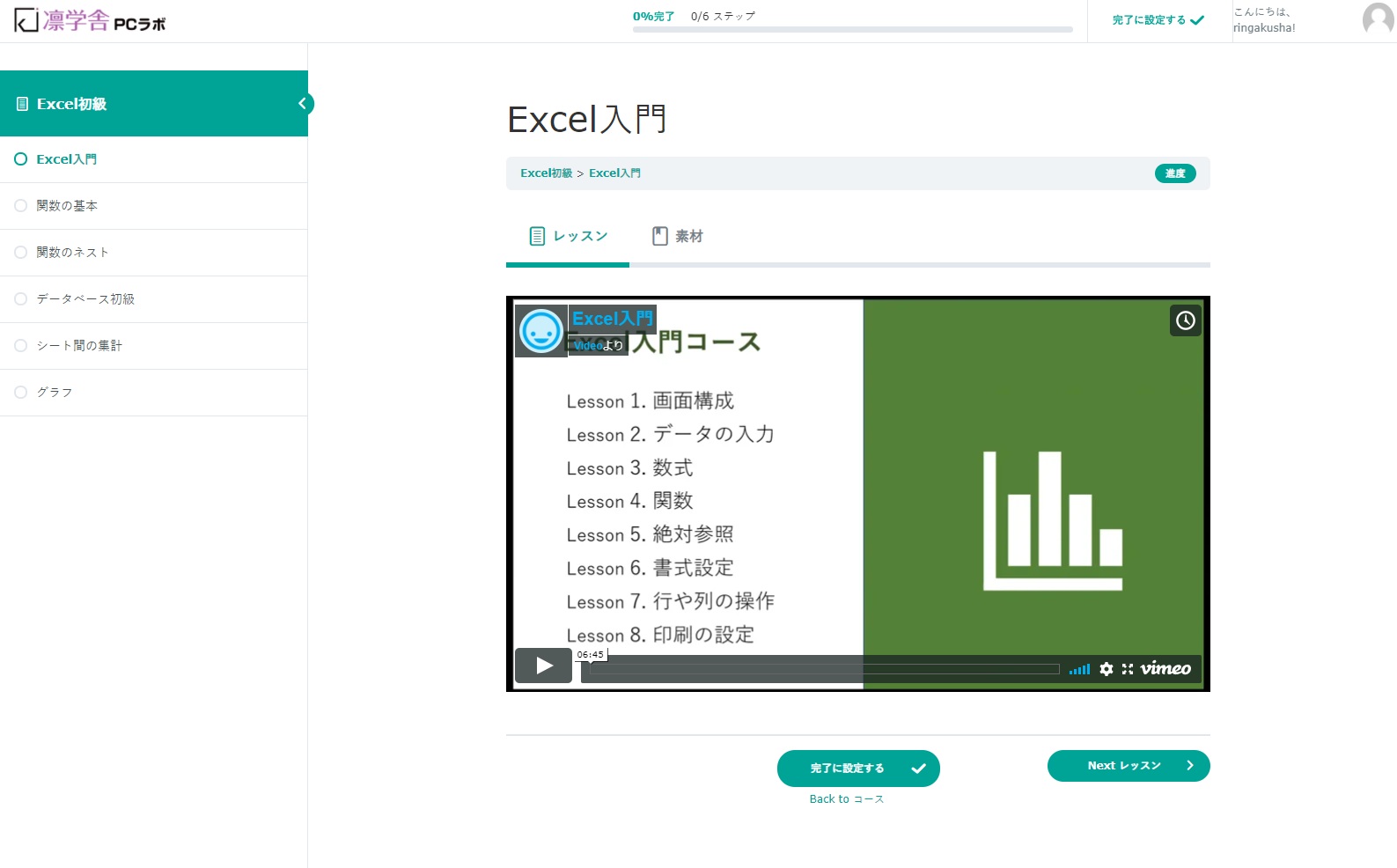Screen dimensions: 1397x868
Task: Enter fullscreen mode on the video
Action: (x=1128, y=669)
